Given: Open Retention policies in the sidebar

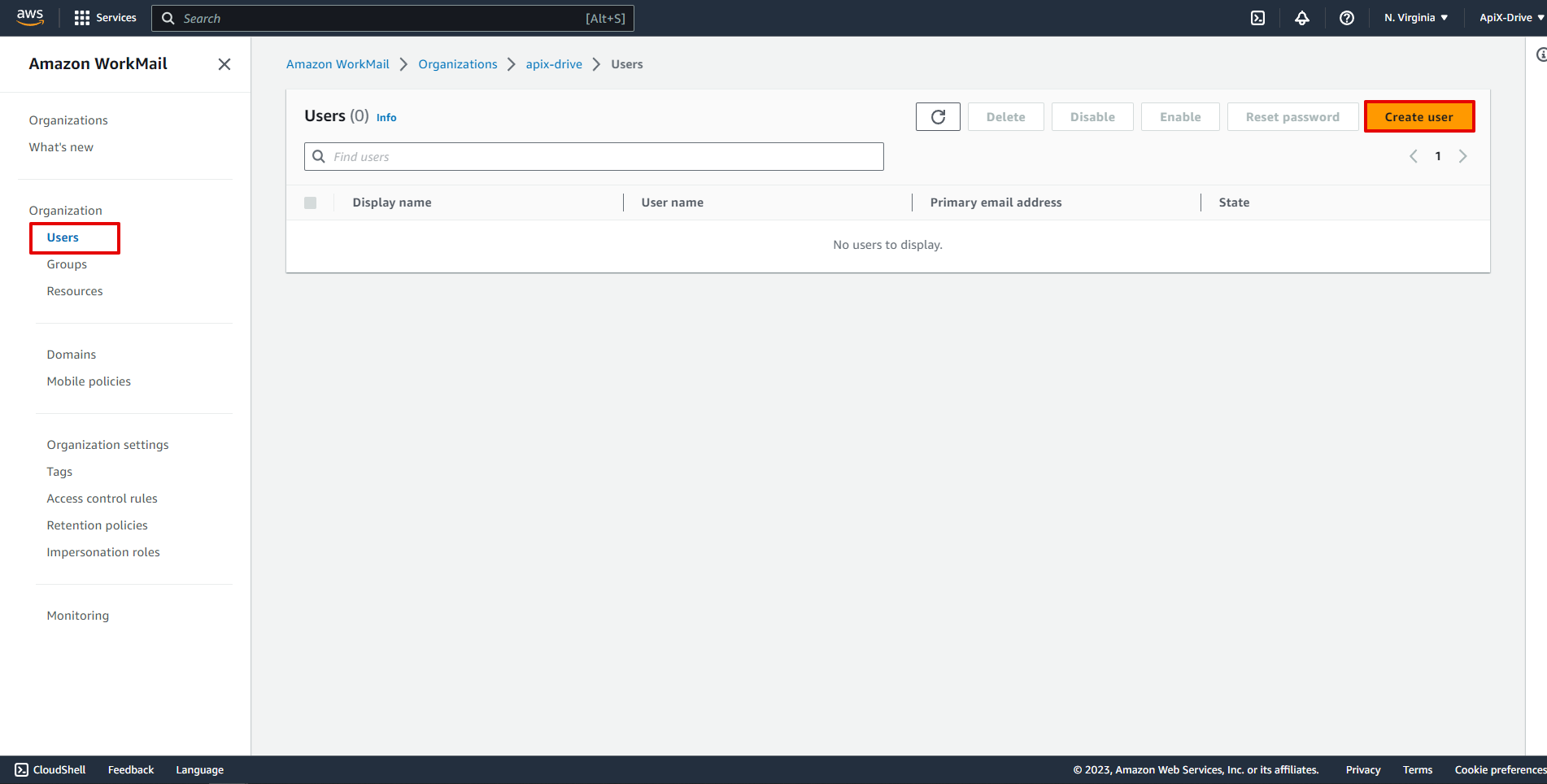Looking at the screenshot, I should coord(97,525).
